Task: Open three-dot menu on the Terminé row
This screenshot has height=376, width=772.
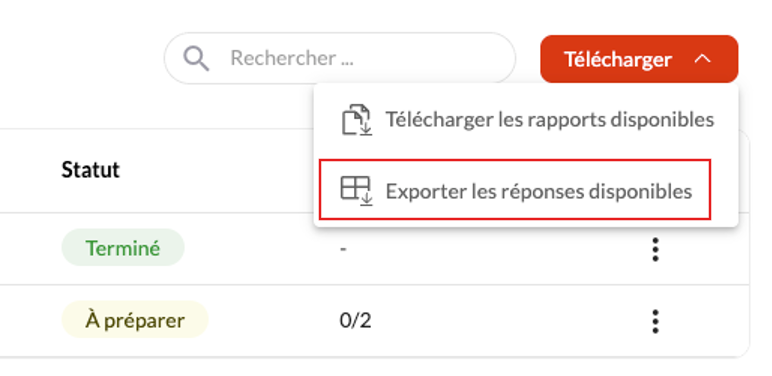Action: pos(655,249)
